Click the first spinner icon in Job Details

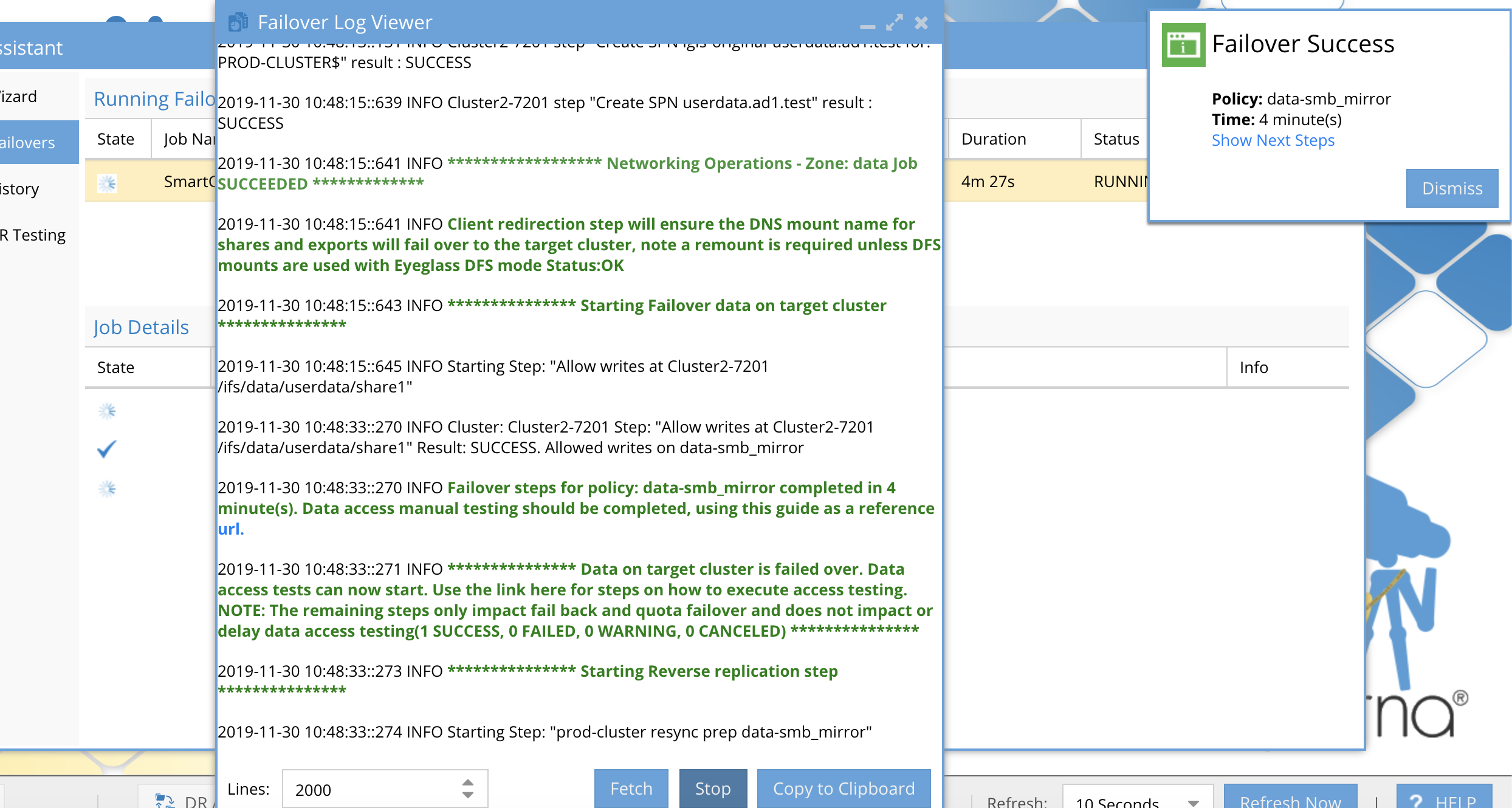click(x=108, y=411)
